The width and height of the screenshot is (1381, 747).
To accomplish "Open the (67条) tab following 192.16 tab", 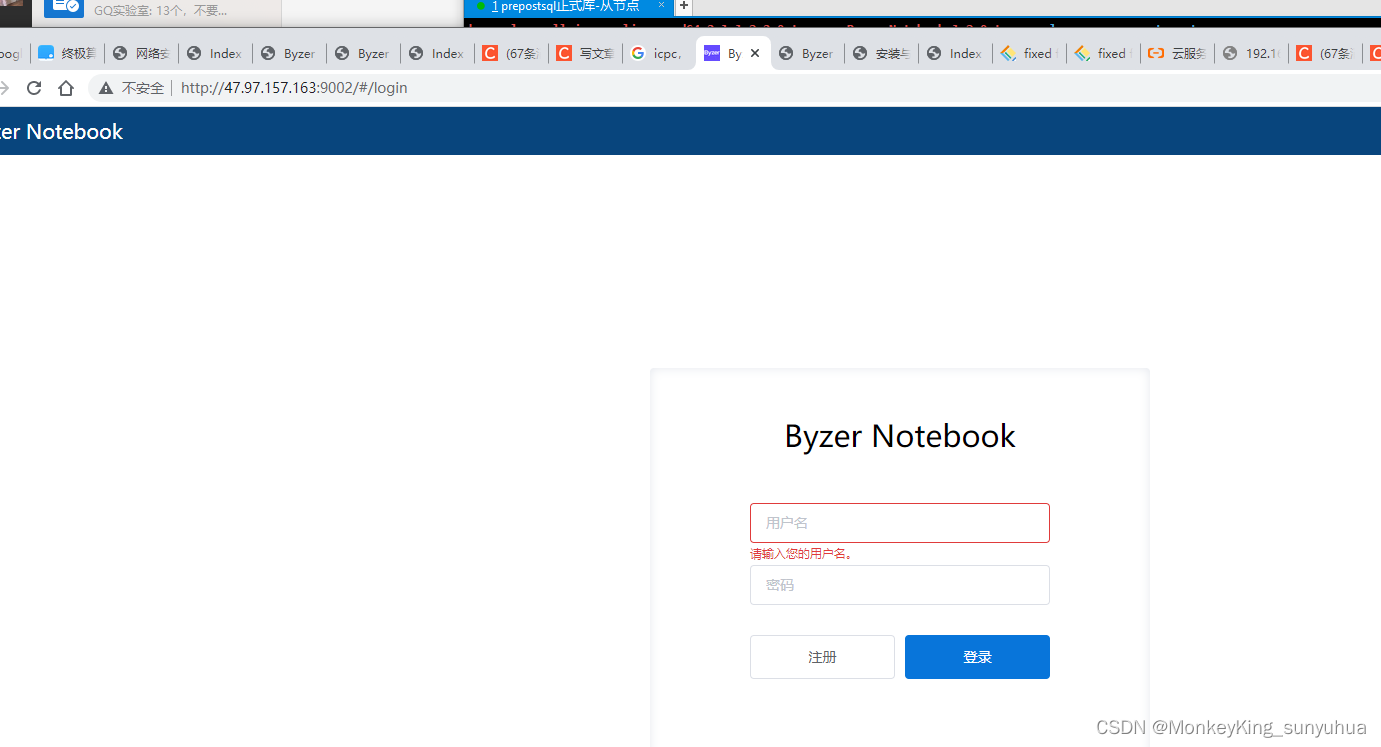I will [x=1325, y=54].
